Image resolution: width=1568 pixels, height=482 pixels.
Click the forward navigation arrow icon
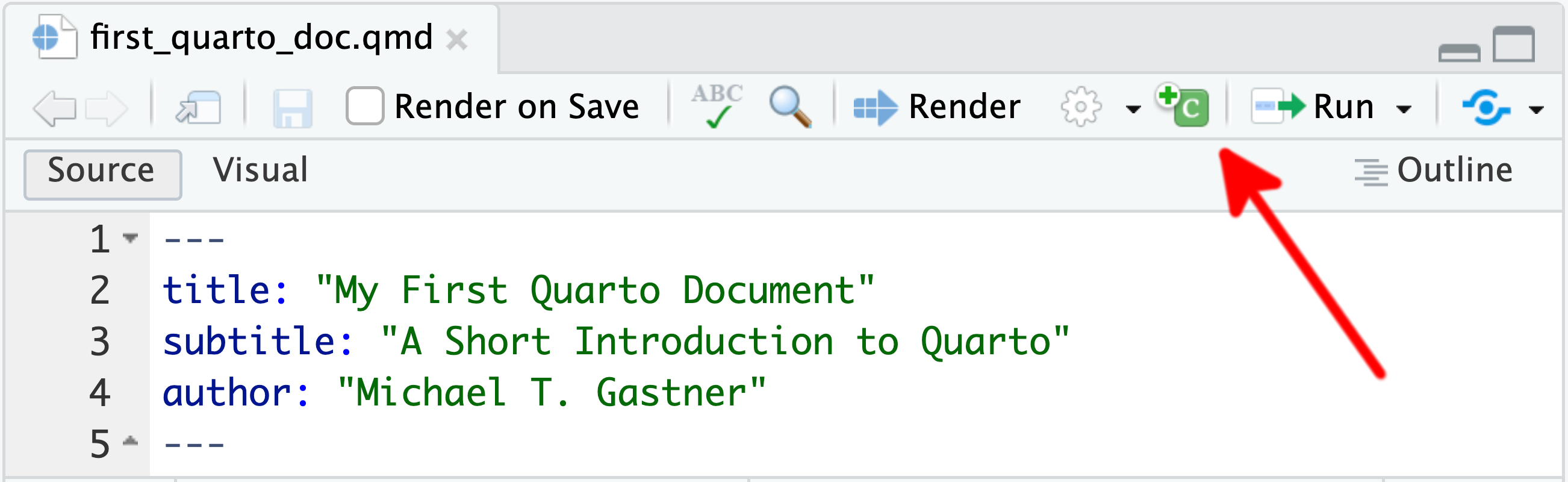106,108
